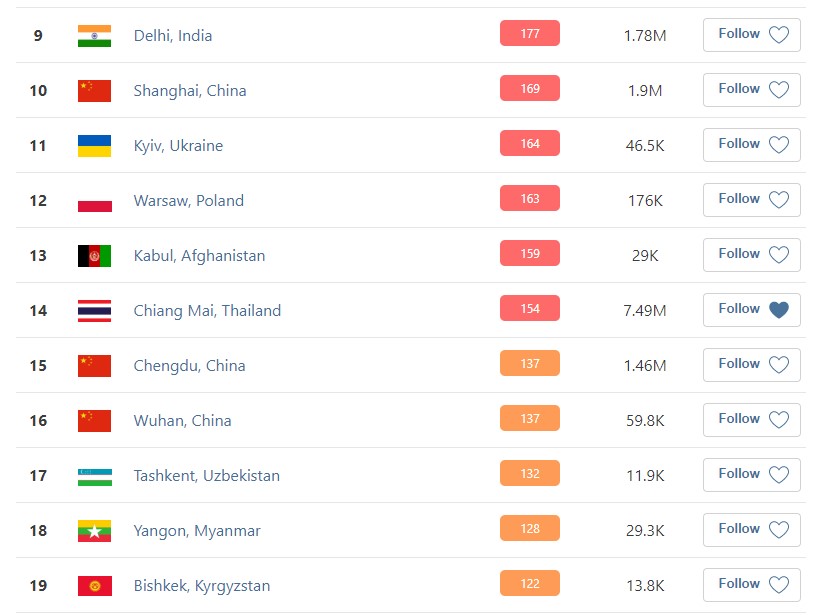The height and width of the screenshot is (615, 815).
Task: Click the Myanmar flag icon beside Yangon
Action: [x=94, y=531]
